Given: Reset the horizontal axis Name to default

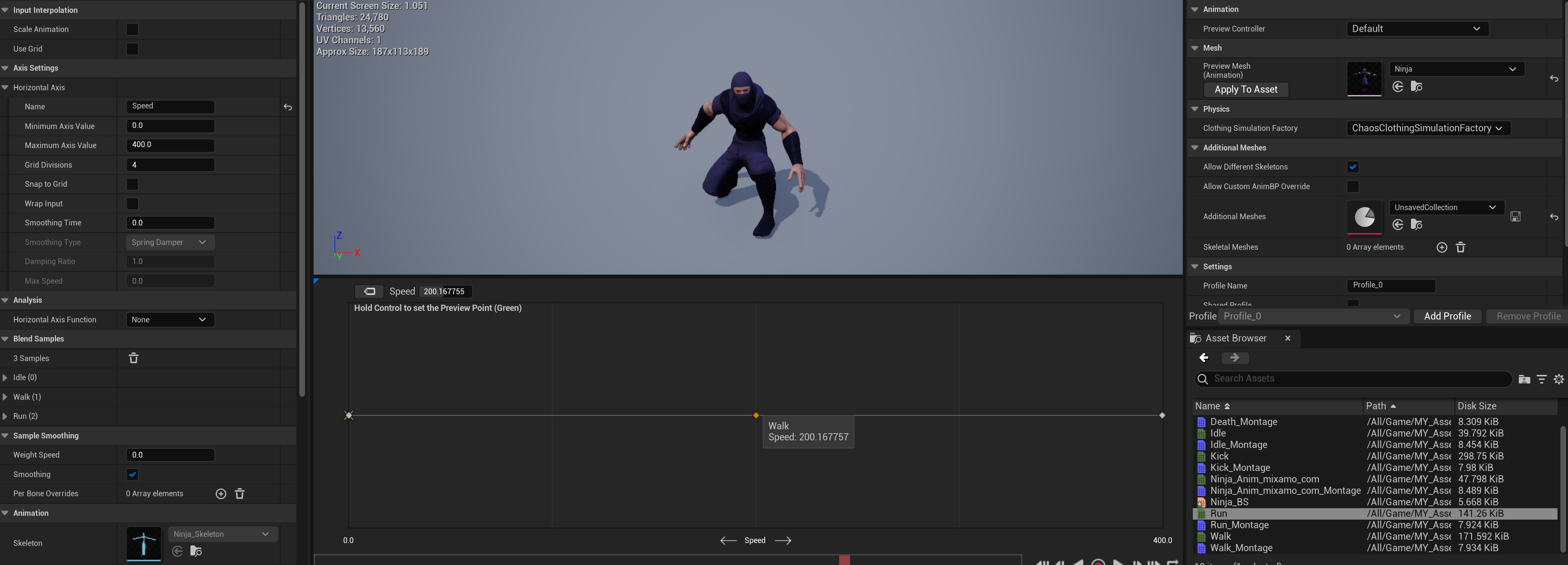Looking at the screenshot, I should 287,107.
